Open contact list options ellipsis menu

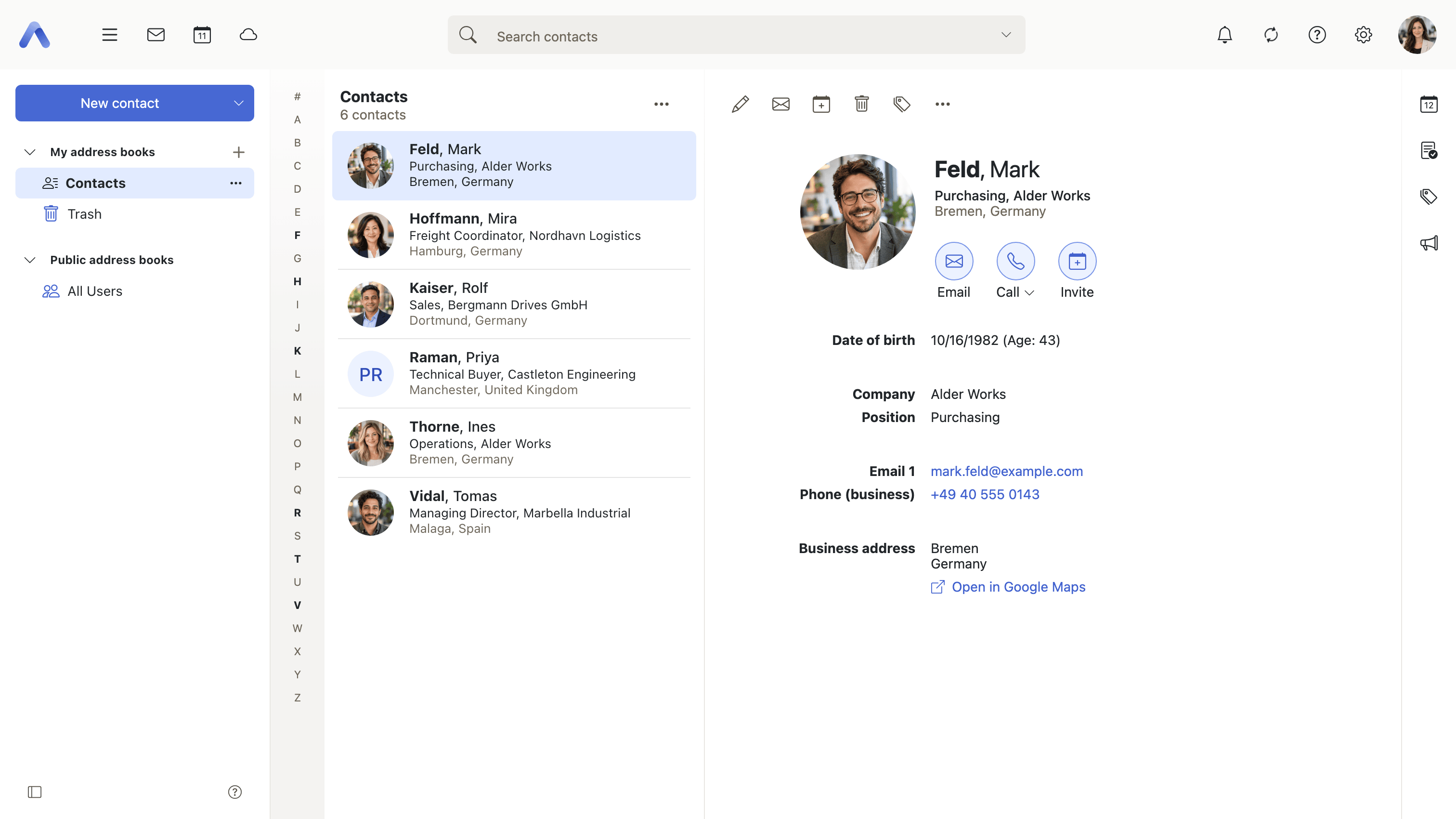click(661, 104)
